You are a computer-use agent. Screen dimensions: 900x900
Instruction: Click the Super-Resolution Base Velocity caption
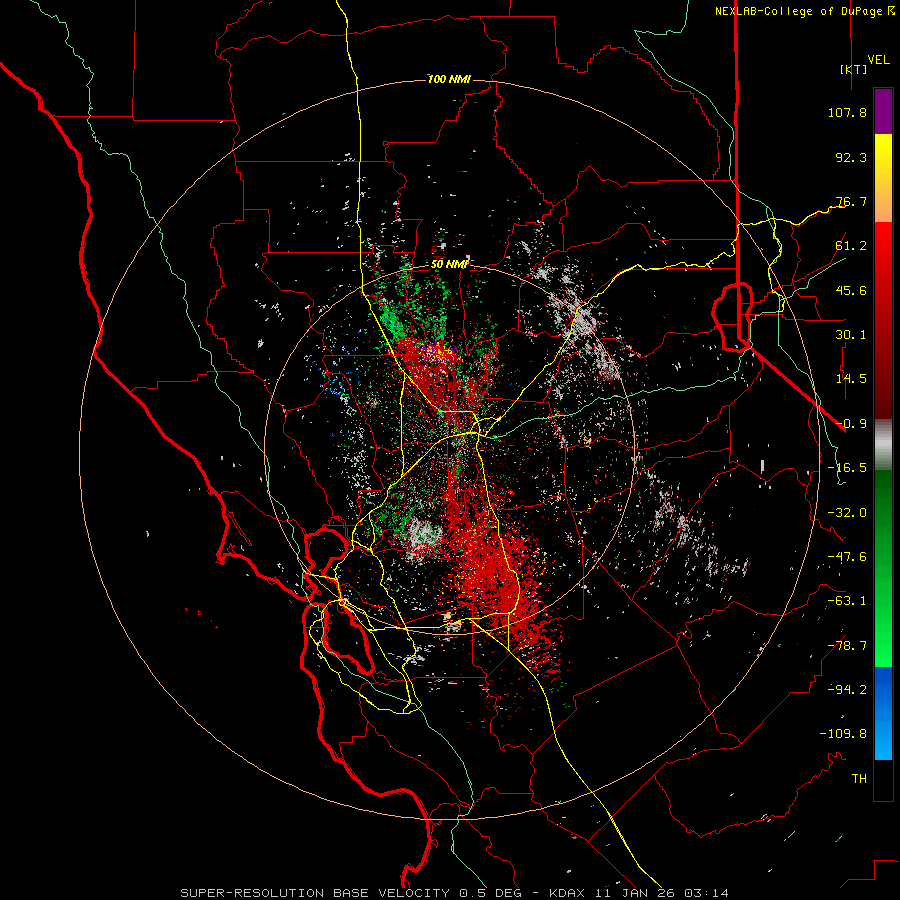[455, 893]
